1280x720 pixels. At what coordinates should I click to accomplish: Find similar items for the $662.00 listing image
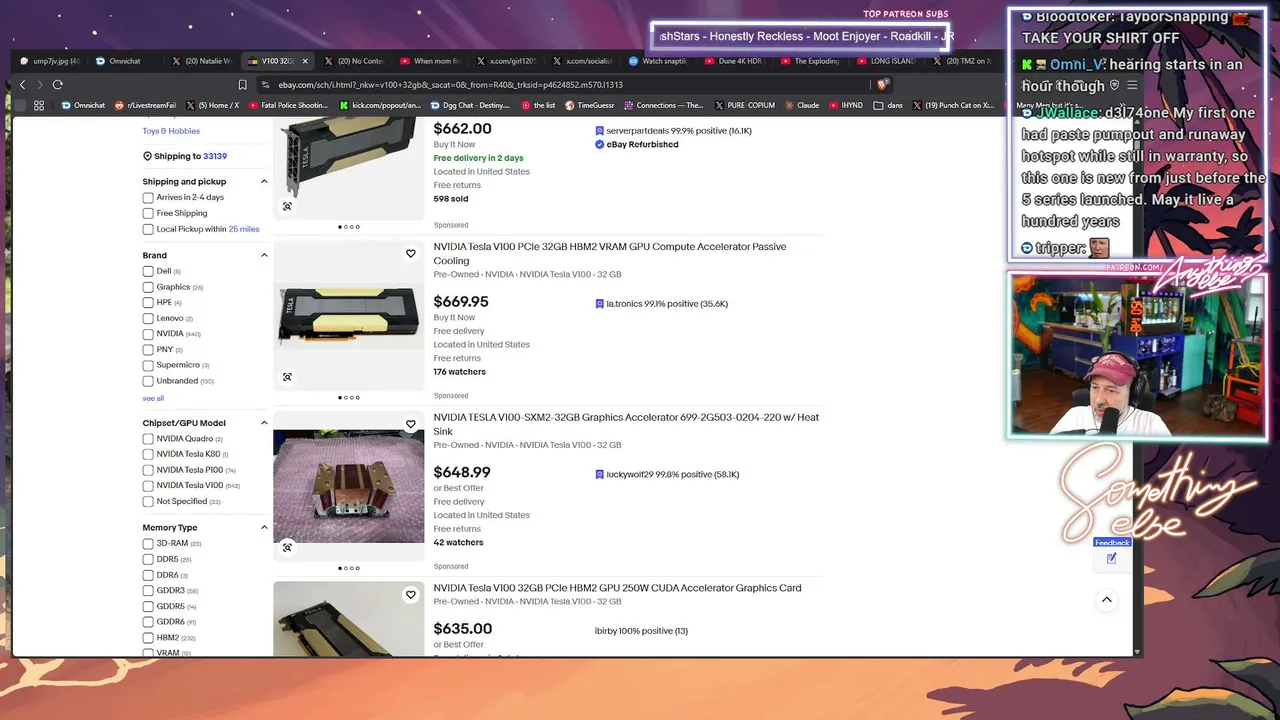[x=287, y=206]
